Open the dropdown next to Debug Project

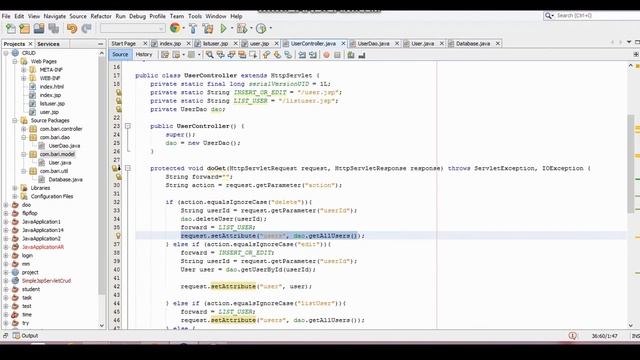pyautogui.click(x=251, y=28)
